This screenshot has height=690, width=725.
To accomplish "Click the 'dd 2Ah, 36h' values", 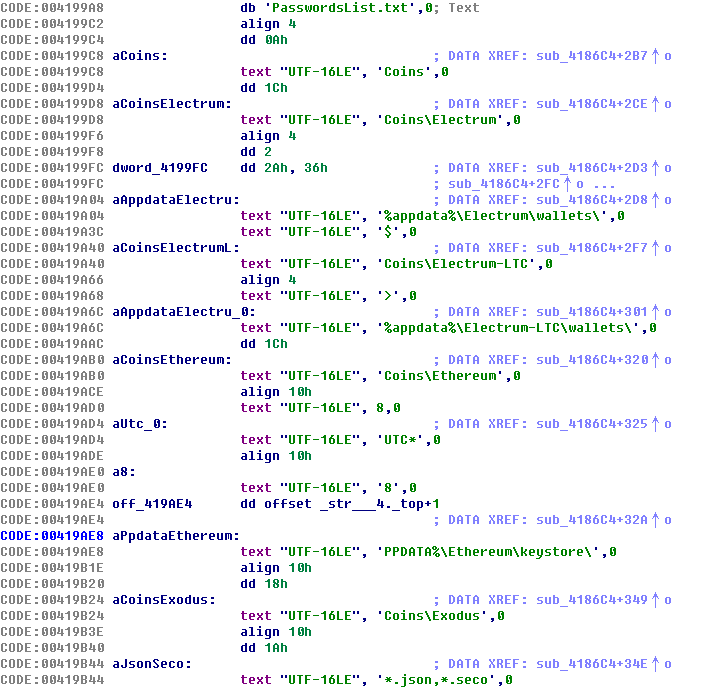I will [x=284, y=168].
